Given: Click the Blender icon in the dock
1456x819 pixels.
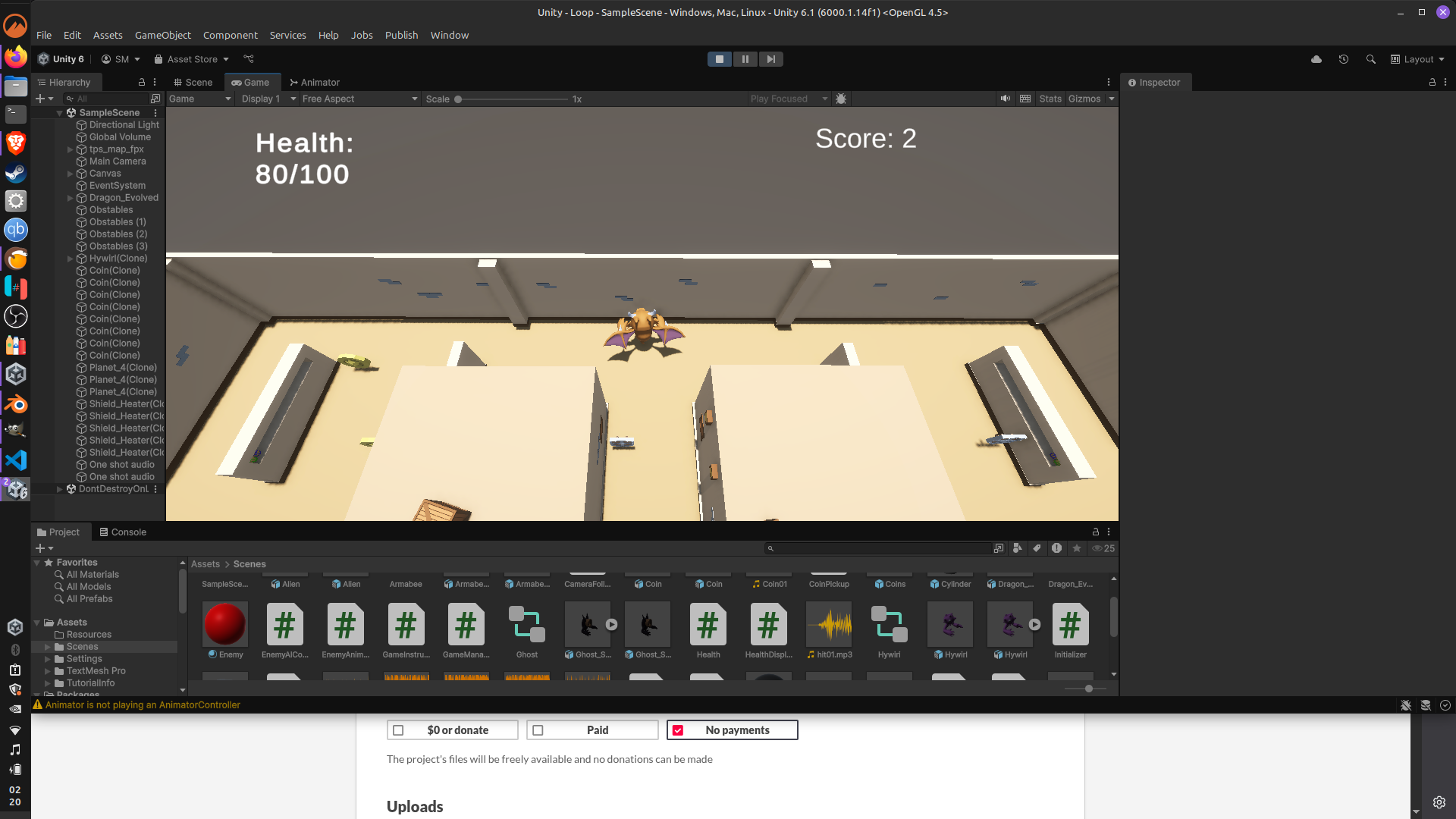Looking at the screenshot, I should click(15, 403).
